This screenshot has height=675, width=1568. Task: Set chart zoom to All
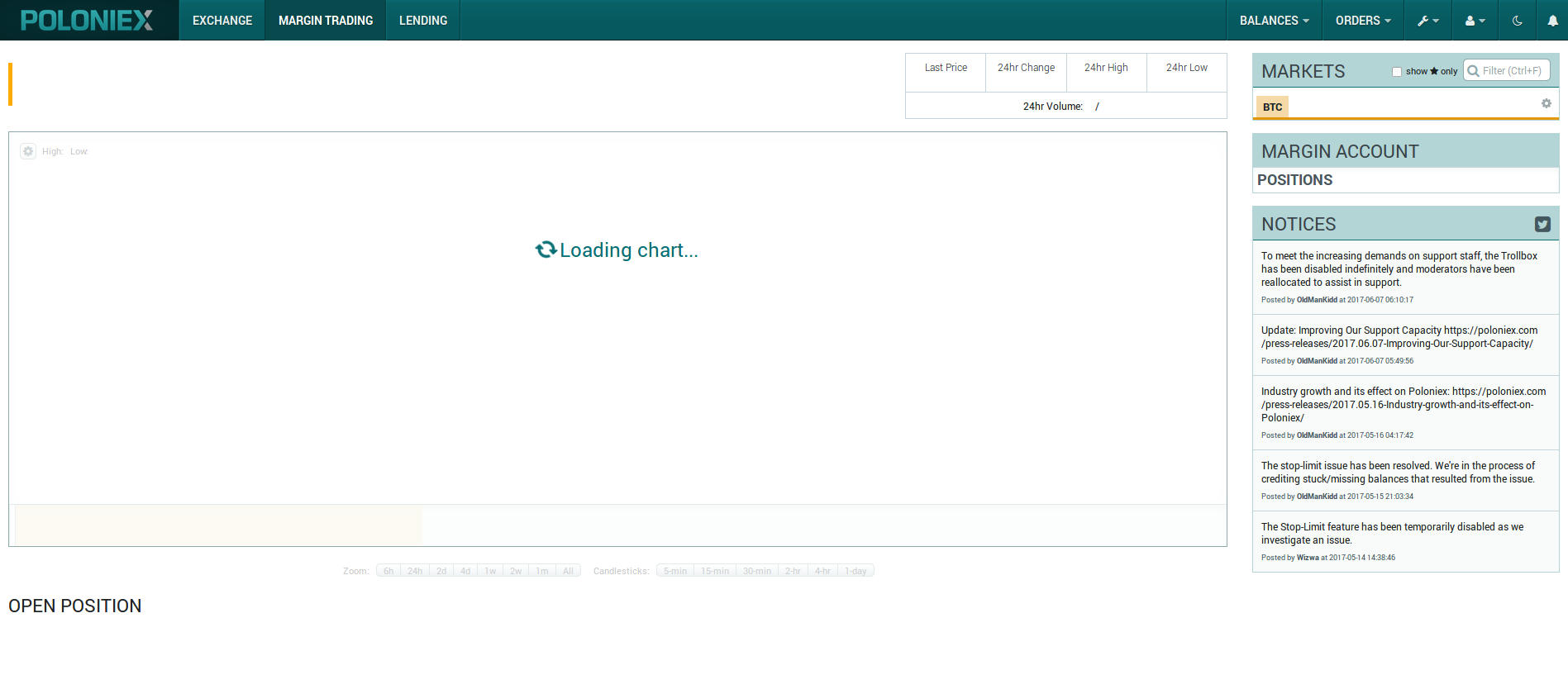pos(568,571)
